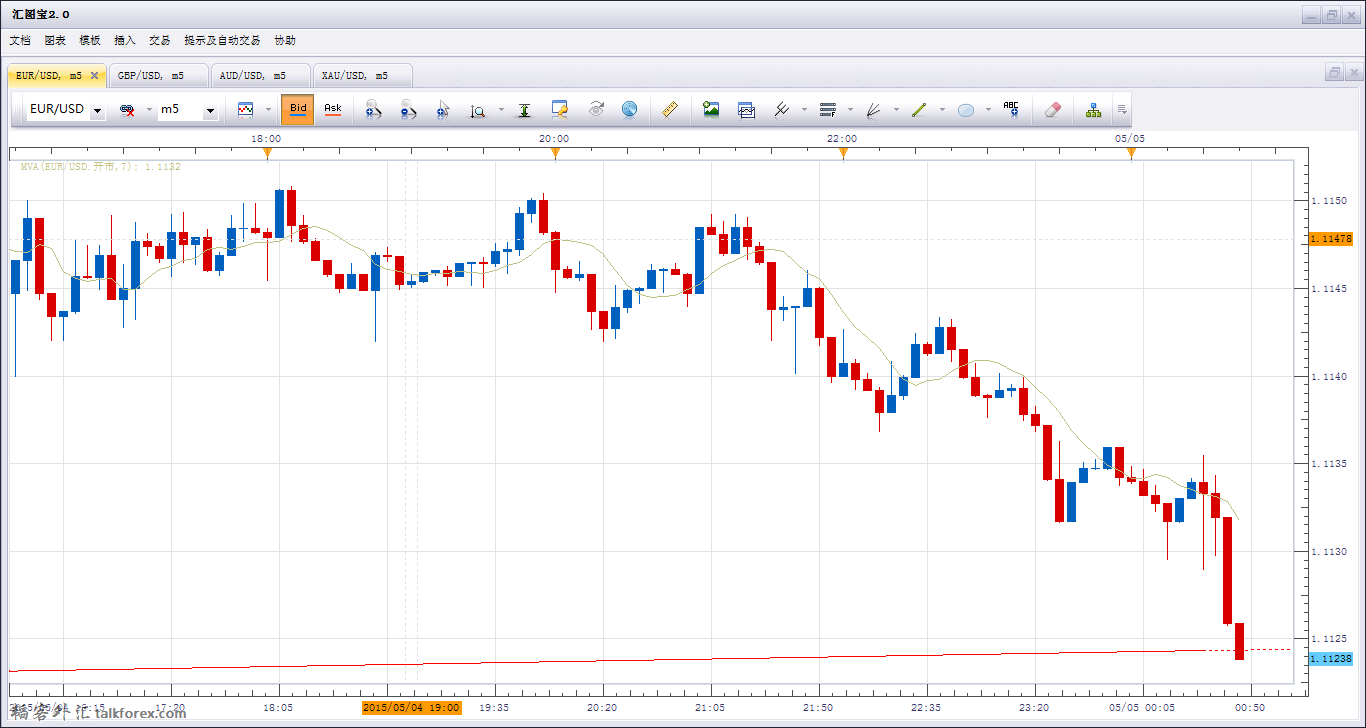The image size is (1366, 728).
Task: Expand the trend line dropdown arrow
Action: (x=942, y=110)
